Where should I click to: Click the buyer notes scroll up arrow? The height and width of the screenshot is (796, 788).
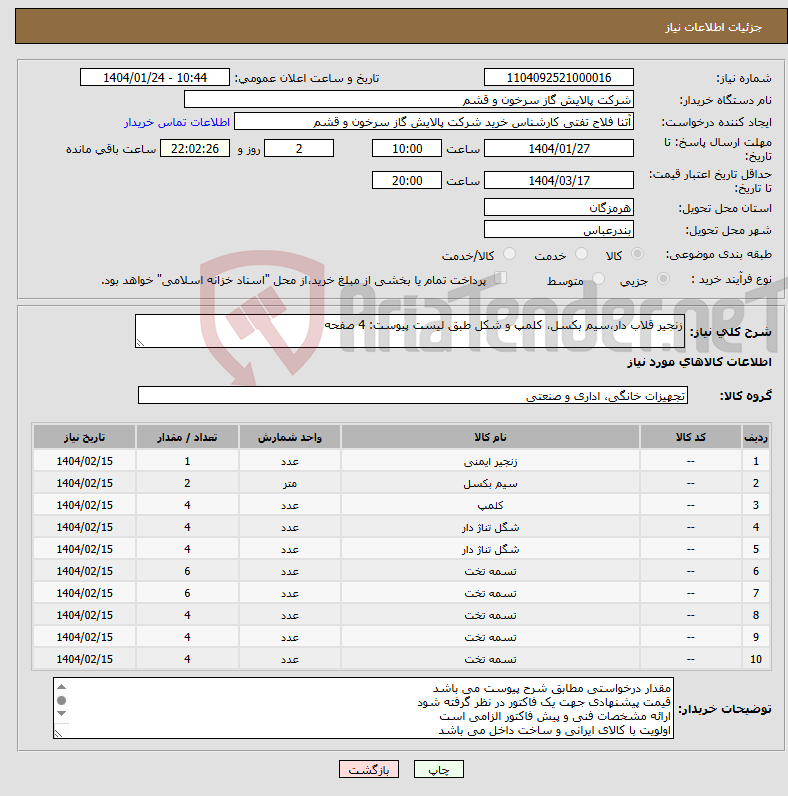(x=61, y=687)
